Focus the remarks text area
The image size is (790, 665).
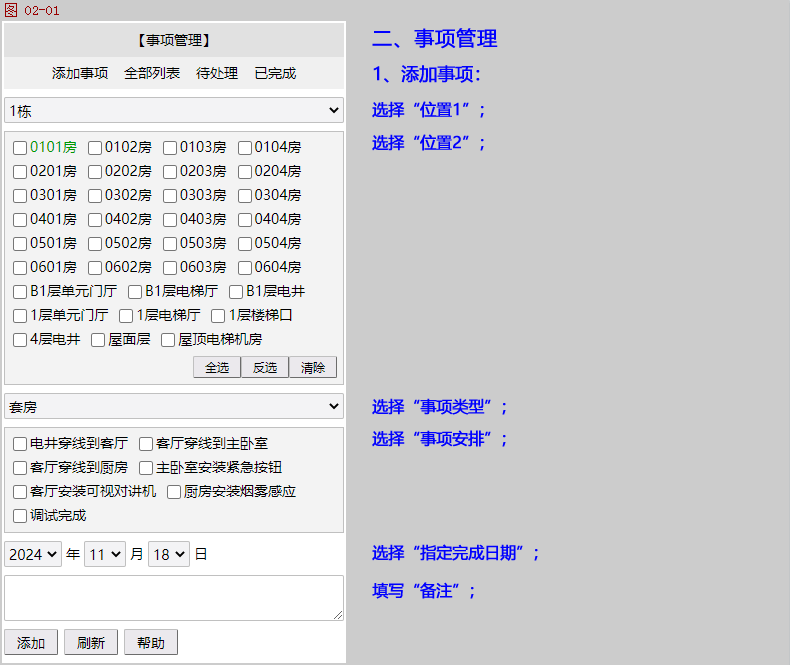click(174, 597)
